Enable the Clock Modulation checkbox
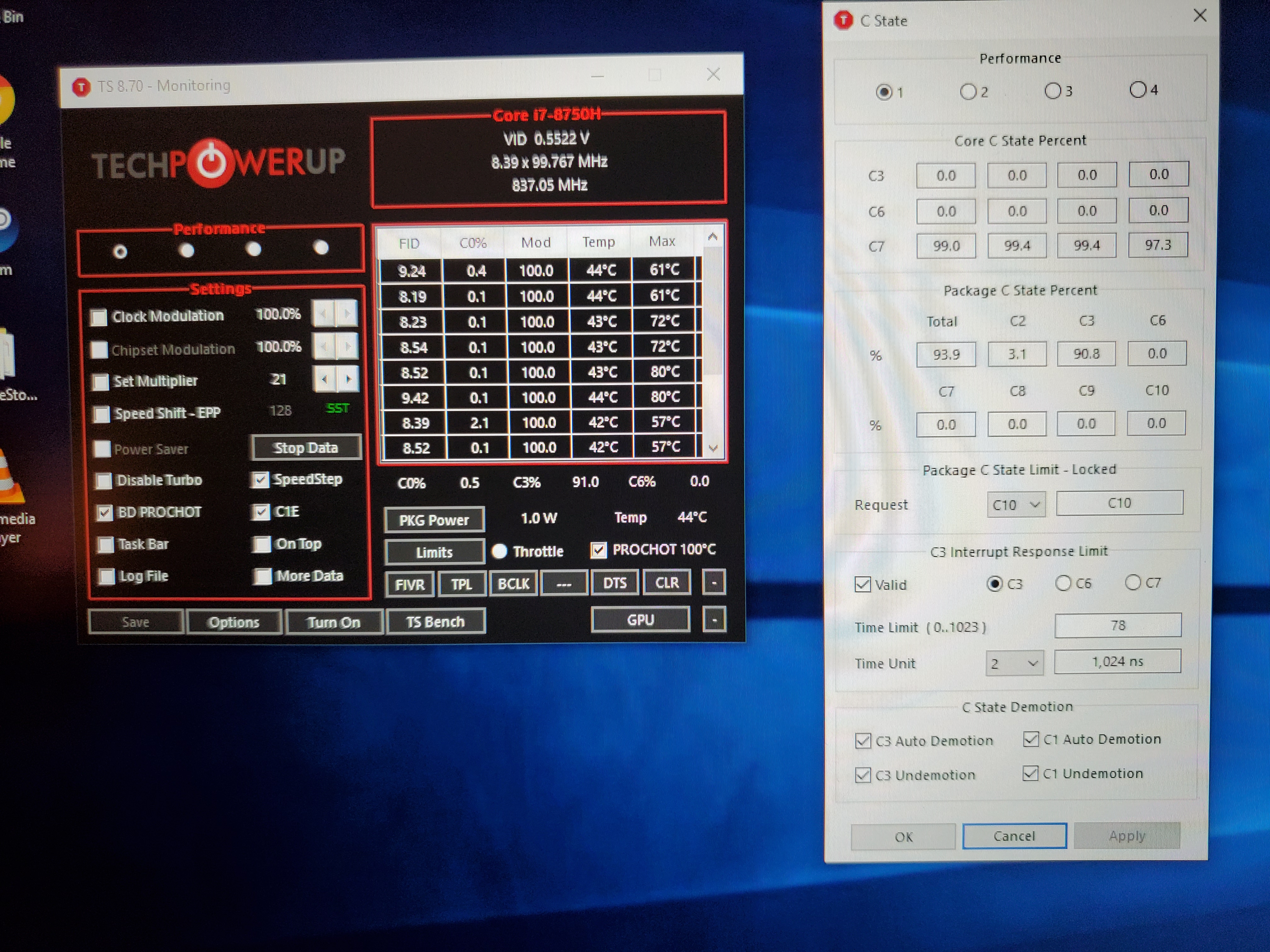The width and height of the screenshot is (1270, 952). (x=99, y=317)
